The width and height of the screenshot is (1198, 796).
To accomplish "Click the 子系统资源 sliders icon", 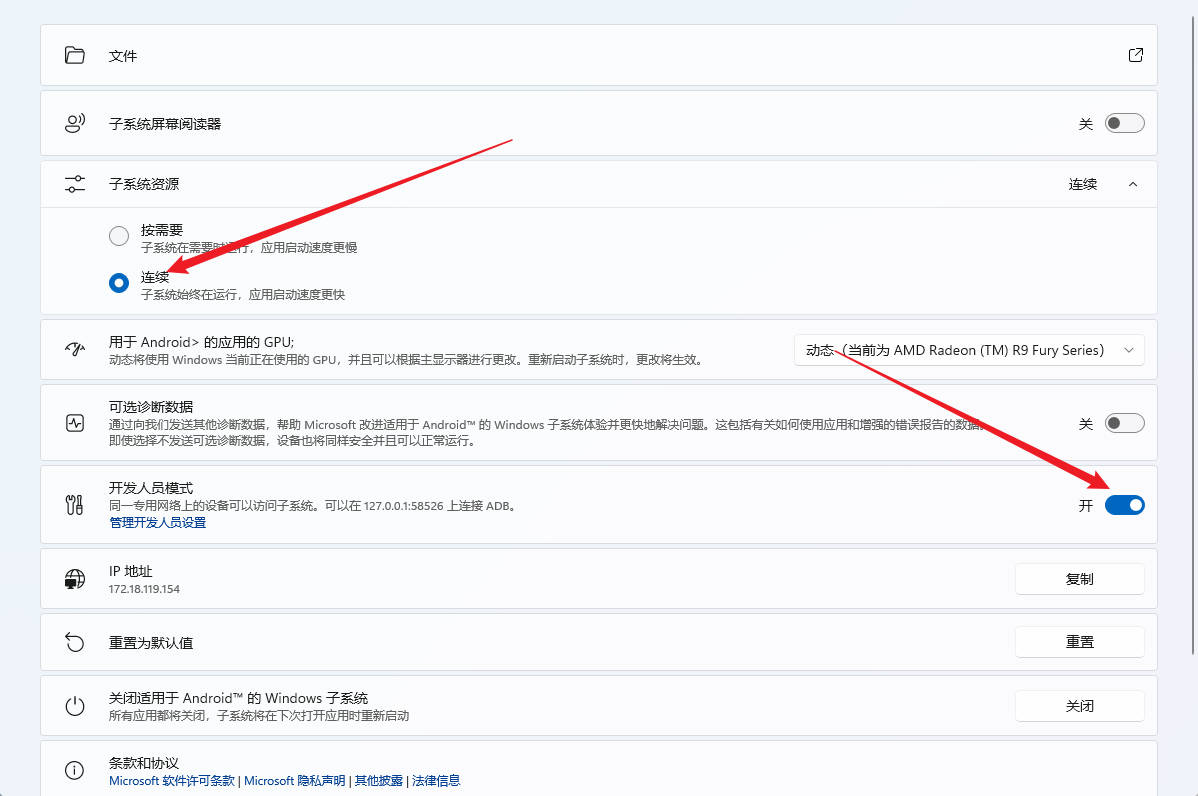I will (75, 183).
